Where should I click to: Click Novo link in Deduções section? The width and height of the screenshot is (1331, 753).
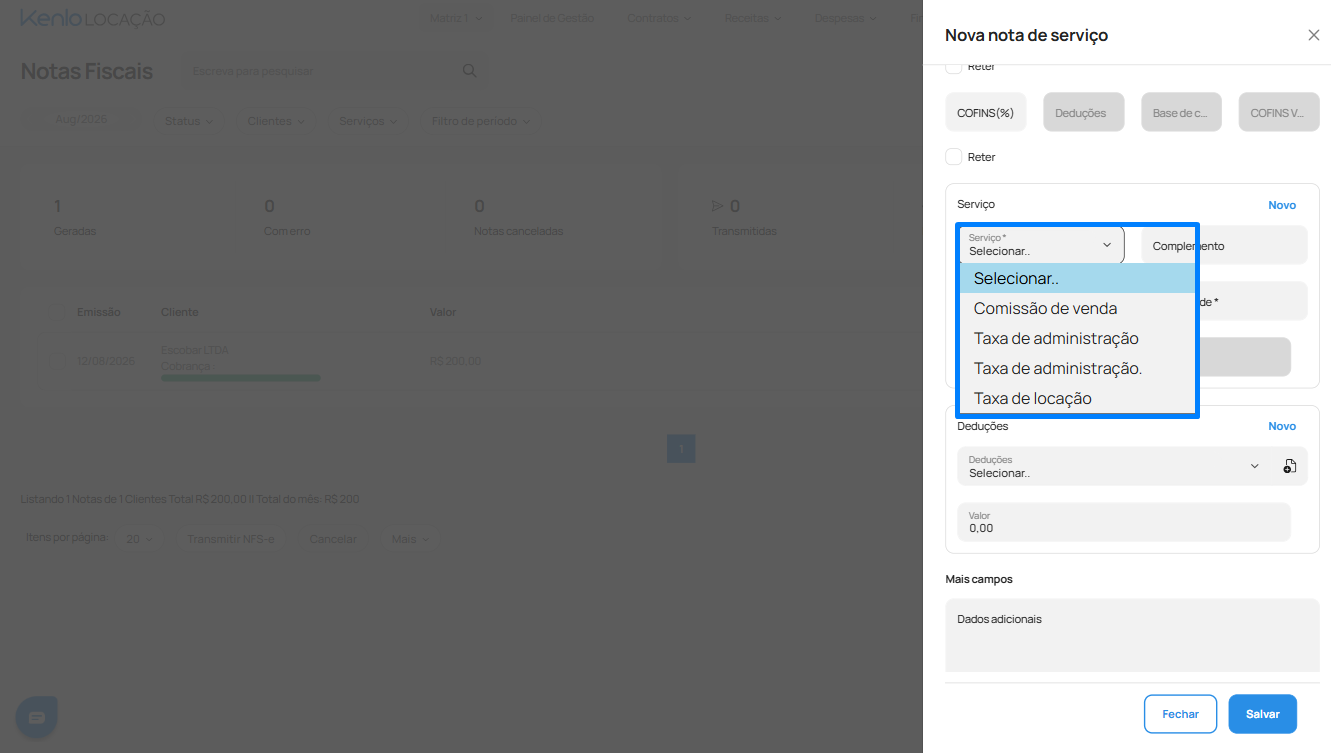pos(1282,426)
